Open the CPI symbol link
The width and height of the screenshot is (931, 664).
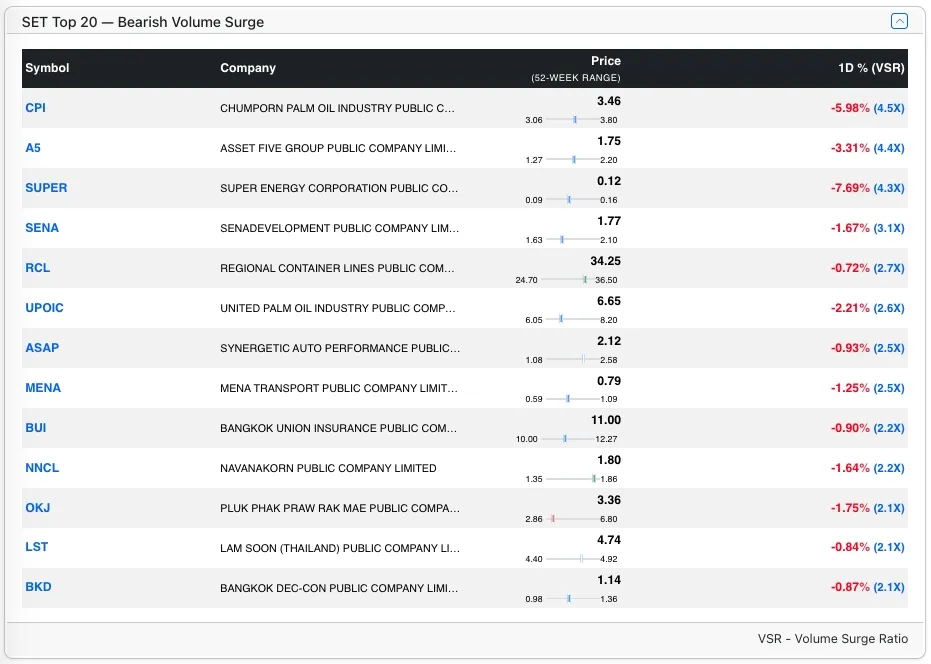pos(35,108)
